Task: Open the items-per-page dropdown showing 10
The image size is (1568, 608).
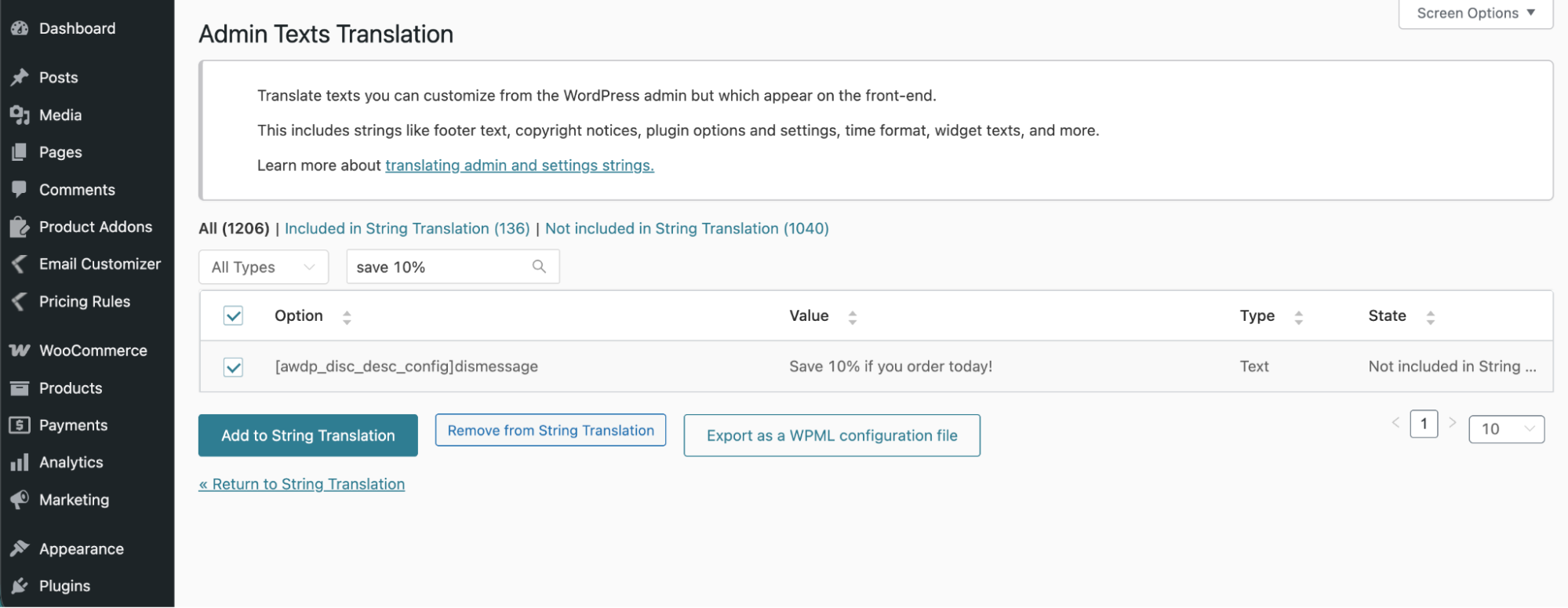Action: click(x=1506, y=429)
